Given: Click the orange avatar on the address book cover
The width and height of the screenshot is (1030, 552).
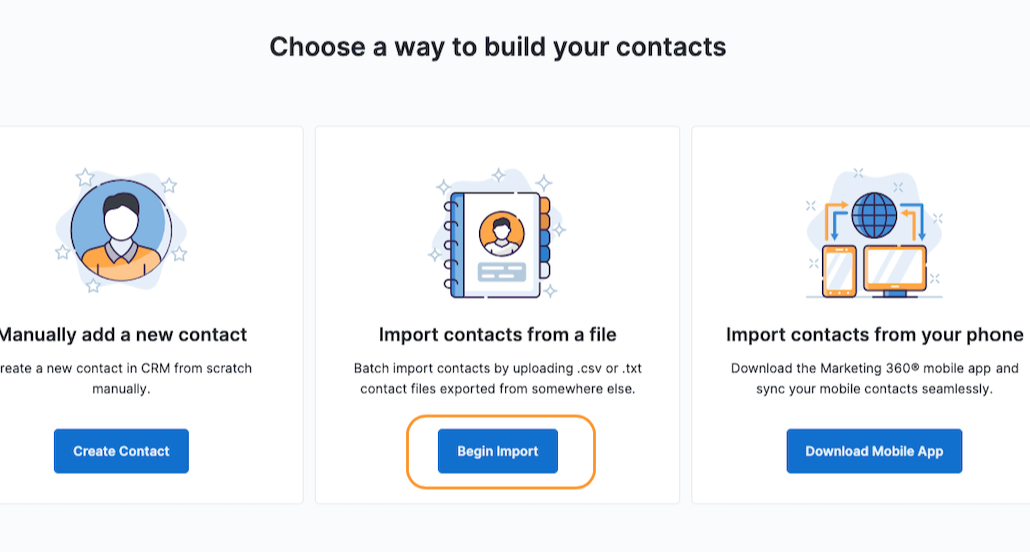Looking at the screenshot, I should (x=502, y=234).
